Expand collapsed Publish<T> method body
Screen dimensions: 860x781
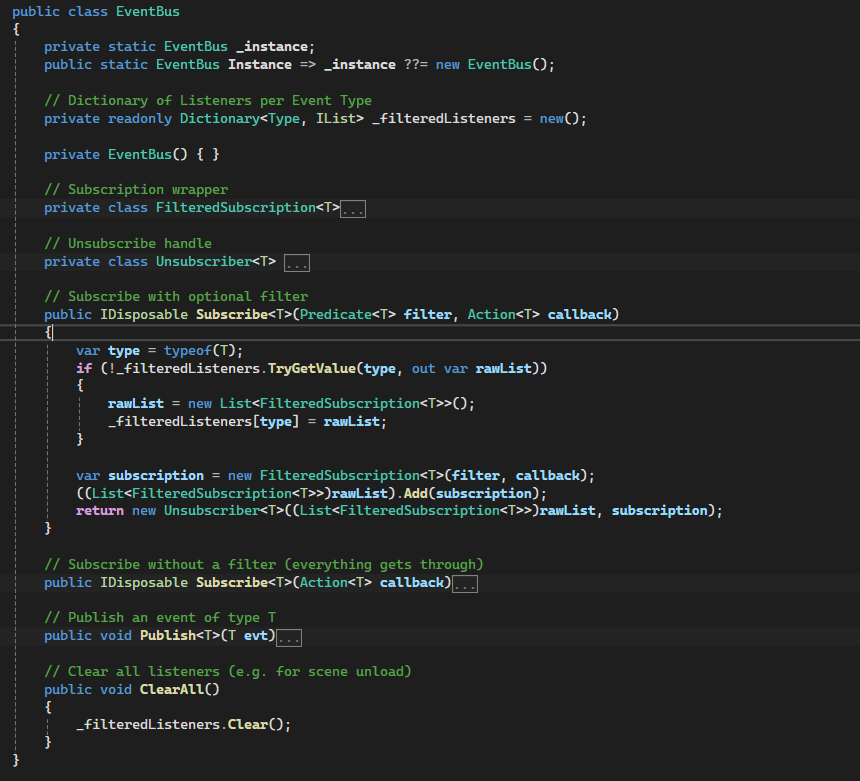(x=288, y=638)
